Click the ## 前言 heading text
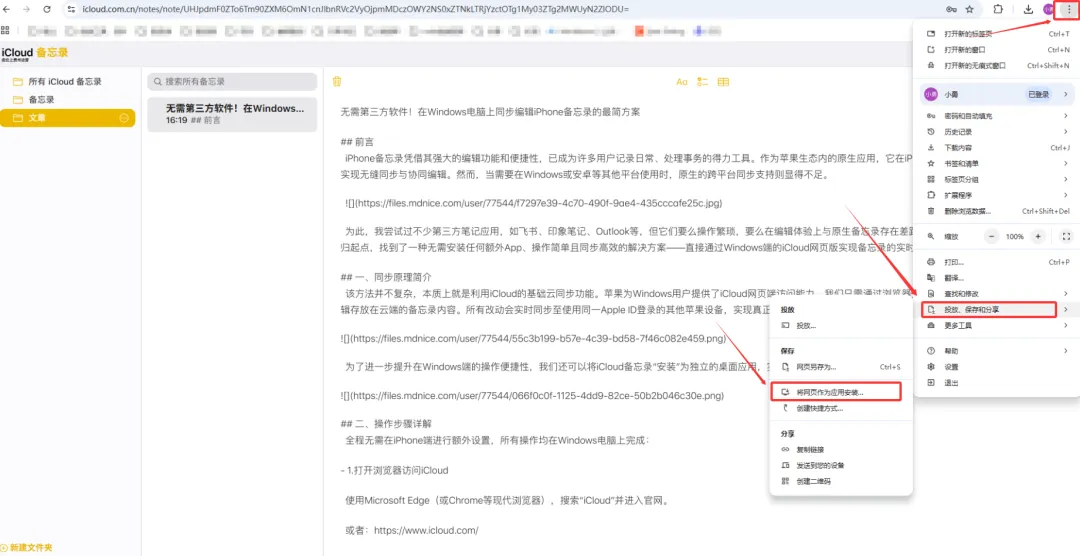This screenshot has height=556, width=1080. coord(357,142)
